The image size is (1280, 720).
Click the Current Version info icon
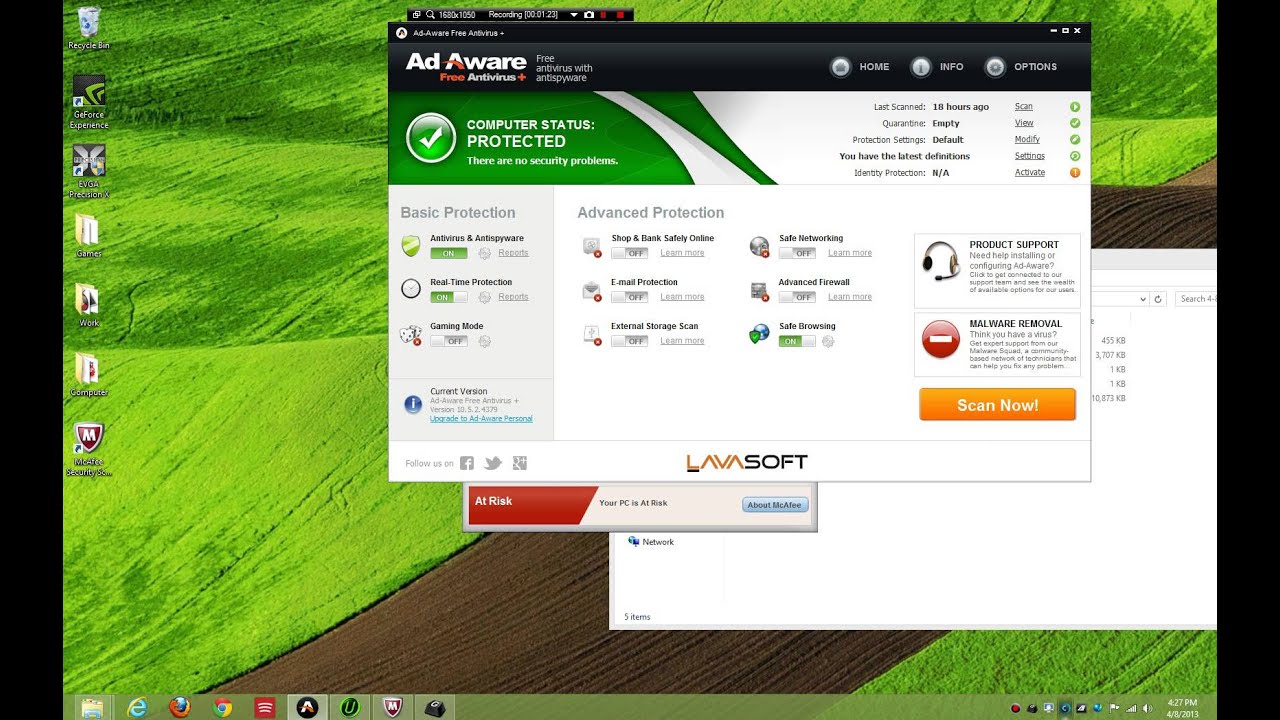point(413,404)
